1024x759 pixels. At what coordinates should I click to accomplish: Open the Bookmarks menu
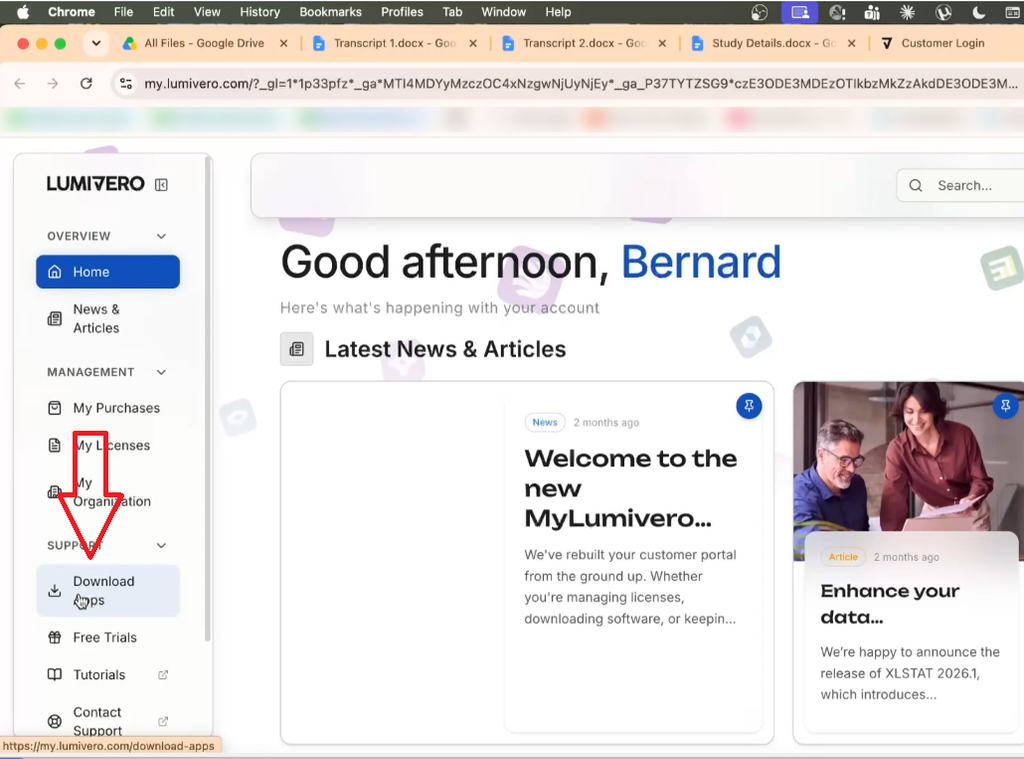point(330,12)
